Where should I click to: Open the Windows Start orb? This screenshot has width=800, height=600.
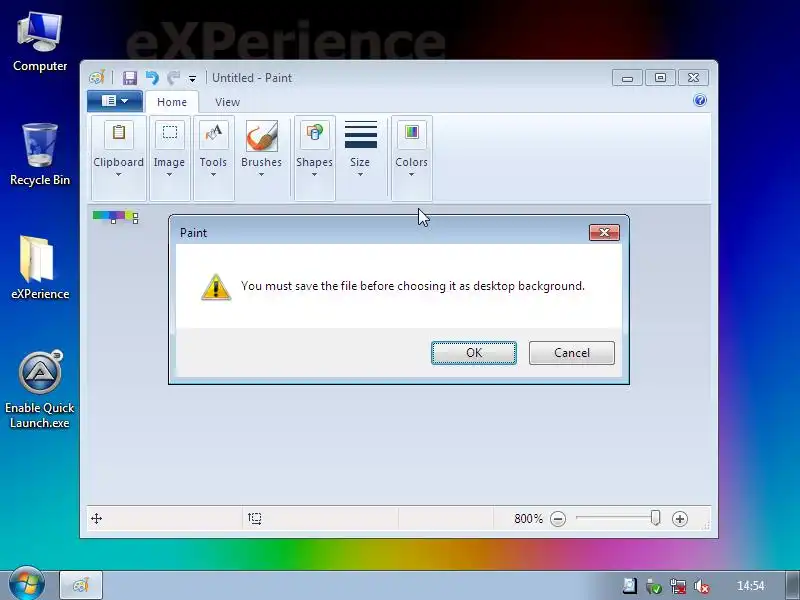point(27,584)
